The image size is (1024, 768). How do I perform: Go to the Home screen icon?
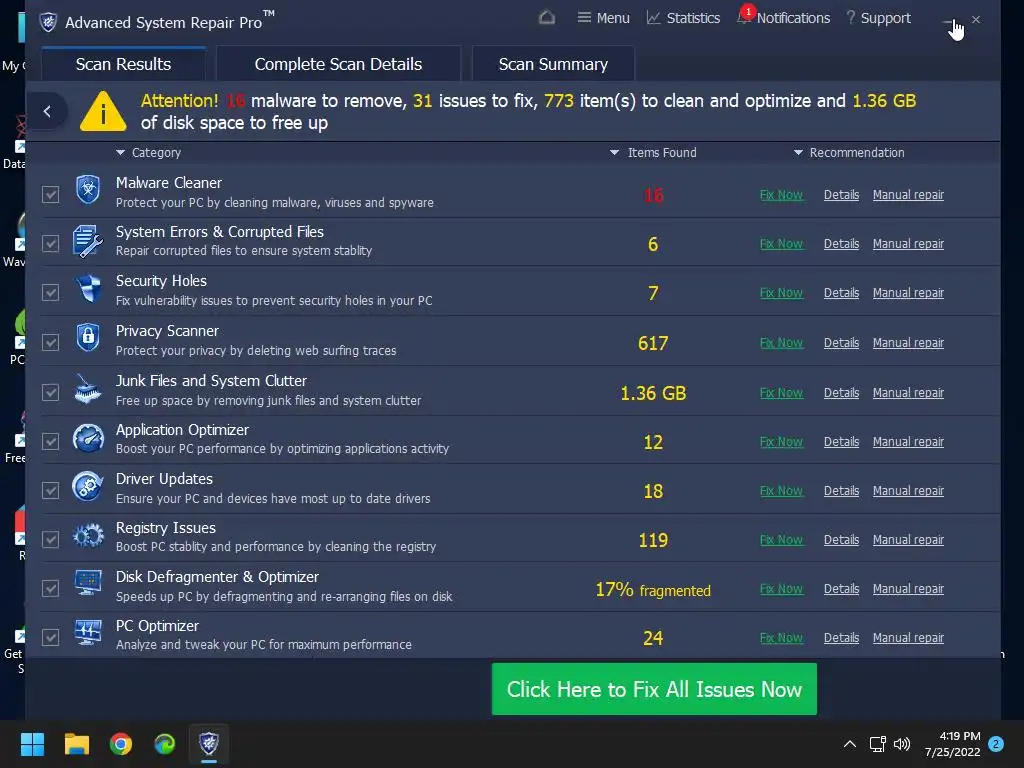click(547, 18)
